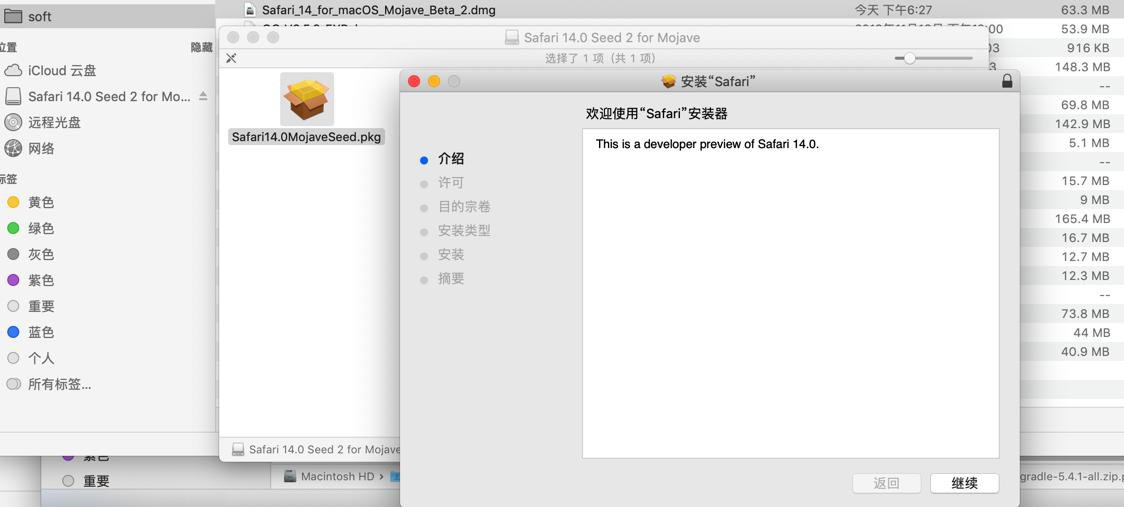
Task: Open 网络 in Finder sidebar
Action: [x=41, y=148]
